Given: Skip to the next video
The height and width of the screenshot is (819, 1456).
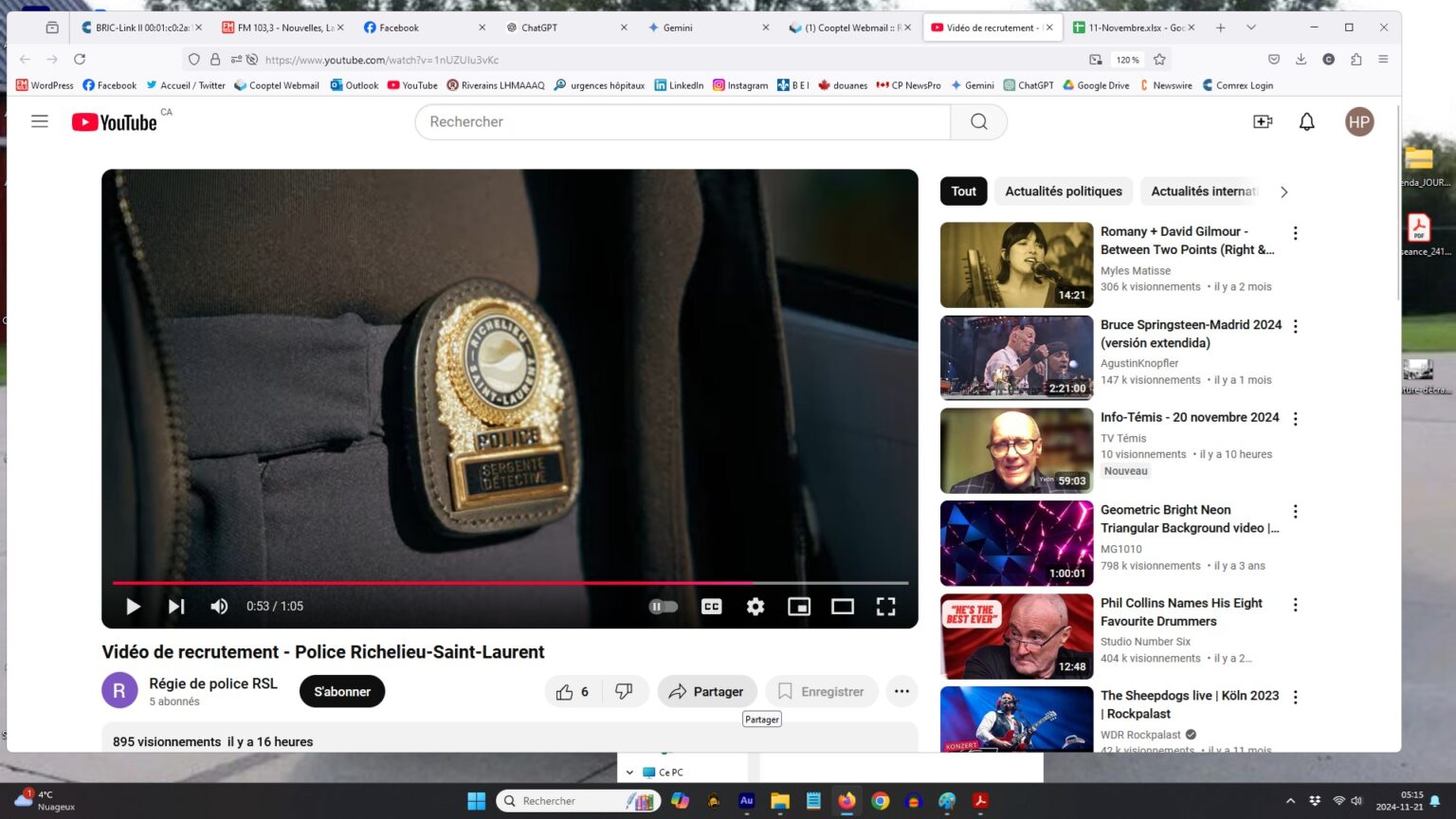Looking at the screenshot, I should (x=176, y=607).
